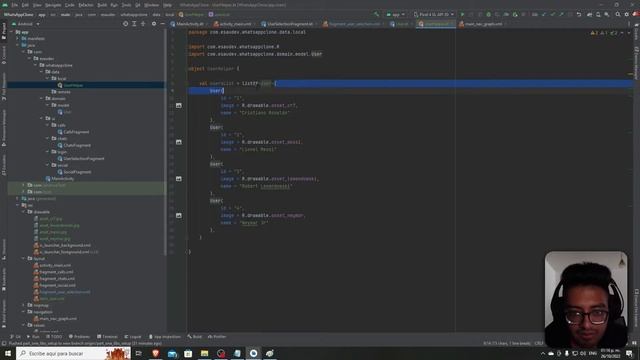
Task: Open the Profiler tool window
Action: (217, 337)
